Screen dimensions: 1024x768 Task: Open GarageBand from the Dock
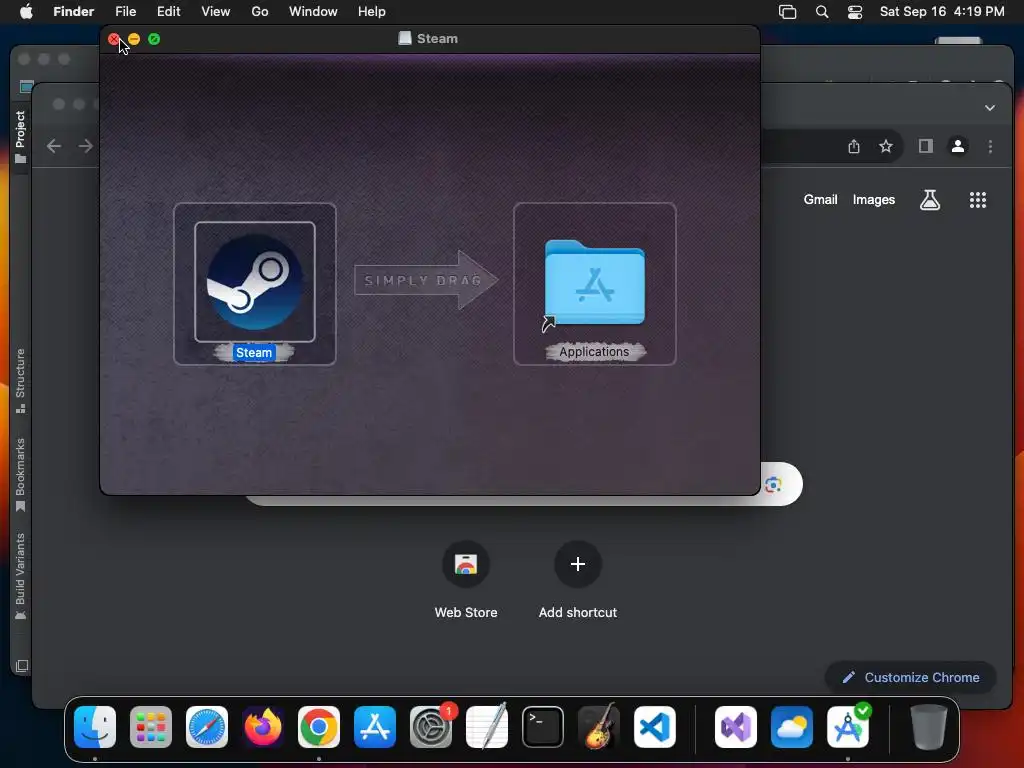[599, 727]
